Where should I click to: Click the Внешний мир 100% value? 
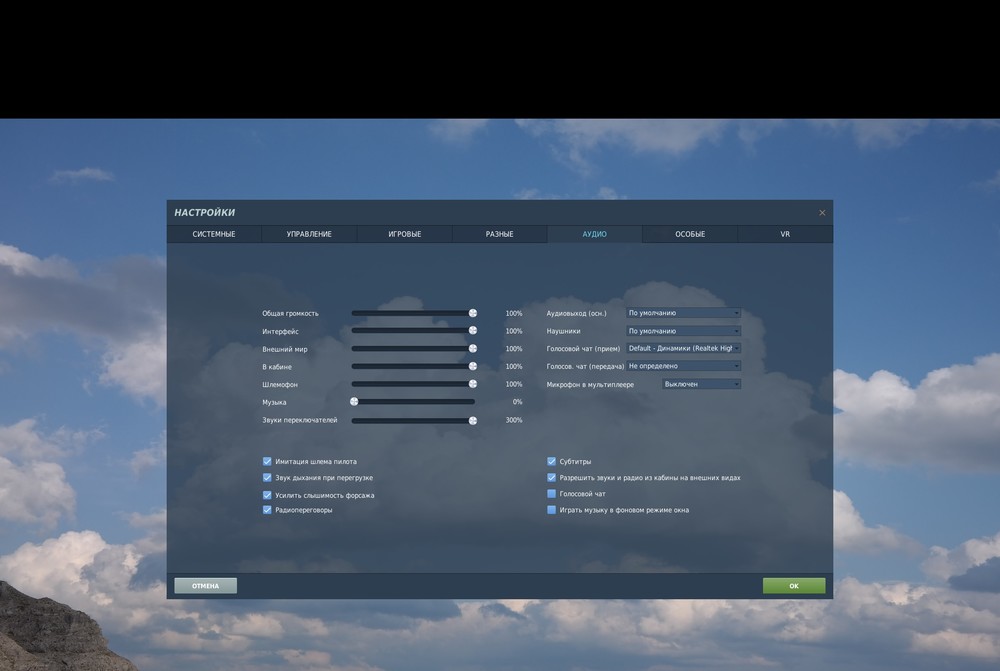tap(513, 349)
